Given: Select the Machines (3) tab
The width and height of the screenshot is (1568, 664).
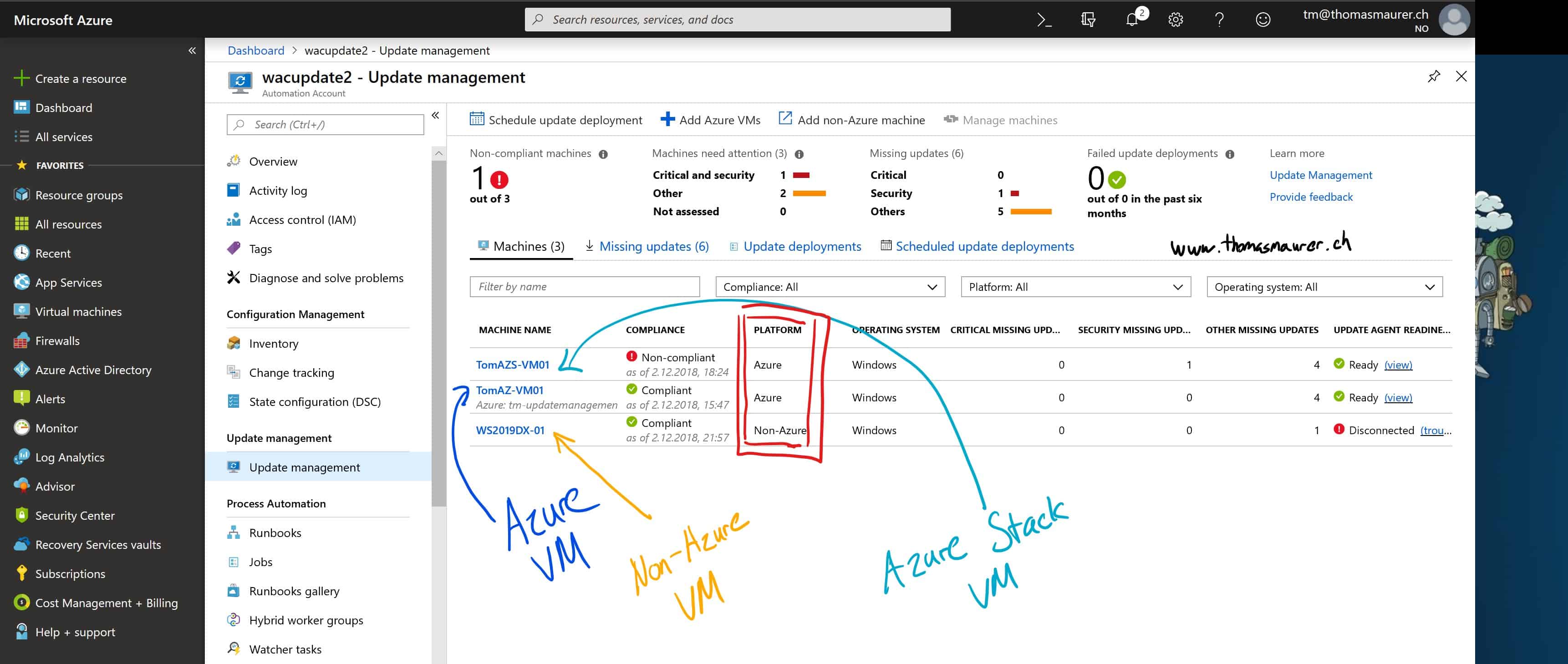Looking at the screenshot, I should 521,247.
